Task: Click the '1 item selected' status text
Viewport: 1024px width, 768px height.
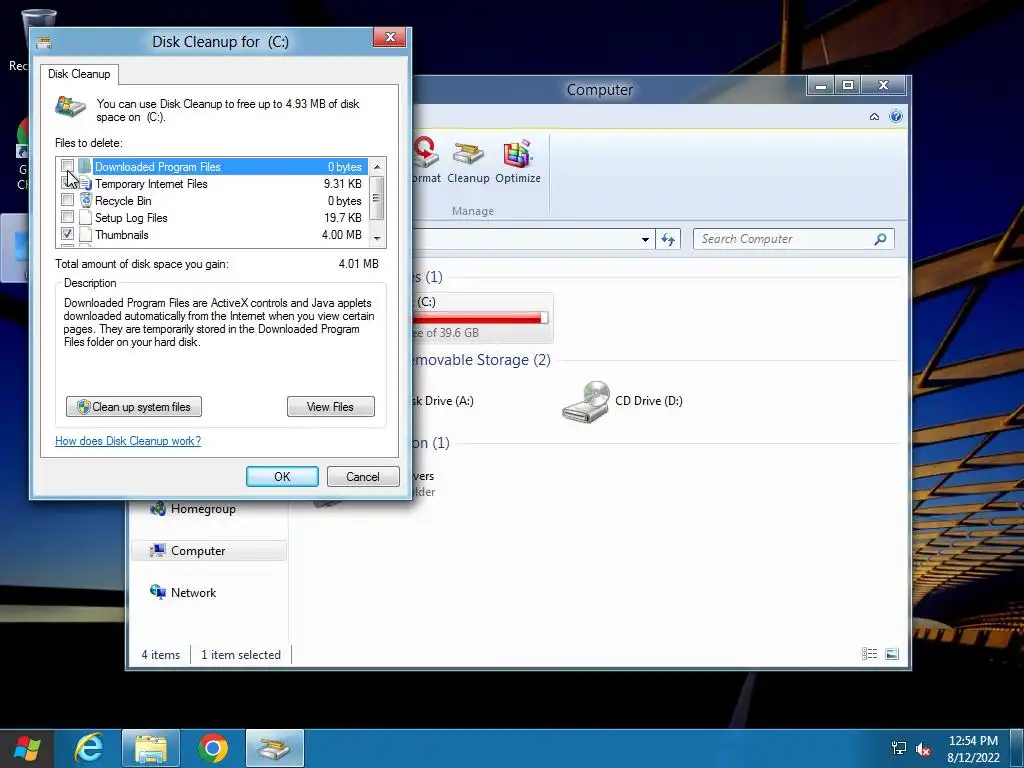Action: point(241,654)
